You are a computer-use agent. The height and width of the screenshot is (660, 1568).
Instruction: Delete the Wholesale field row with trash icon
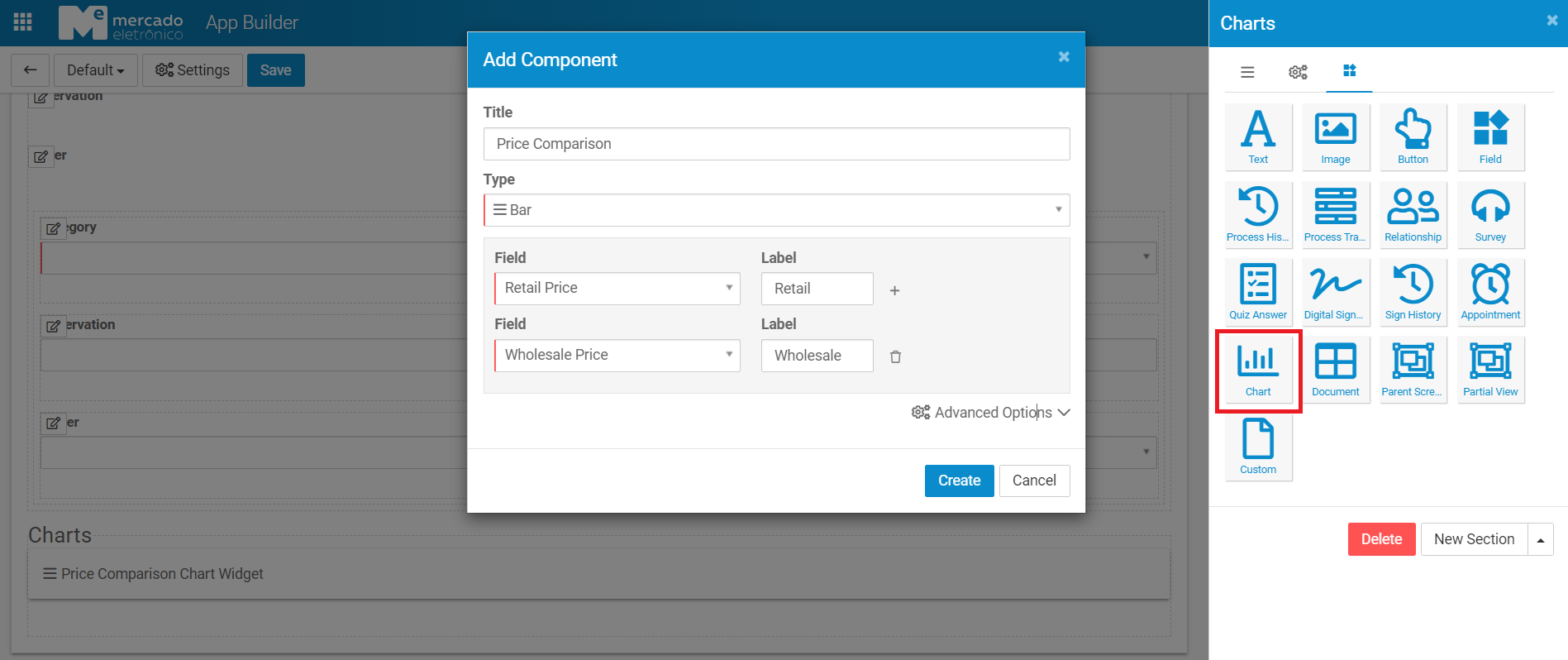click(895, 356)
